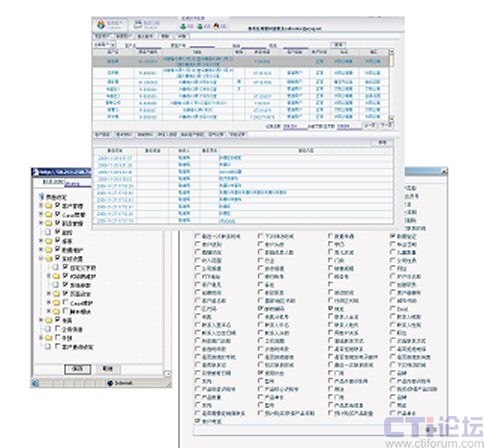The width and height of the screenshot is (484, 448).
Task: Click the Internet zone globe in status bar
Action: (110, 383)
